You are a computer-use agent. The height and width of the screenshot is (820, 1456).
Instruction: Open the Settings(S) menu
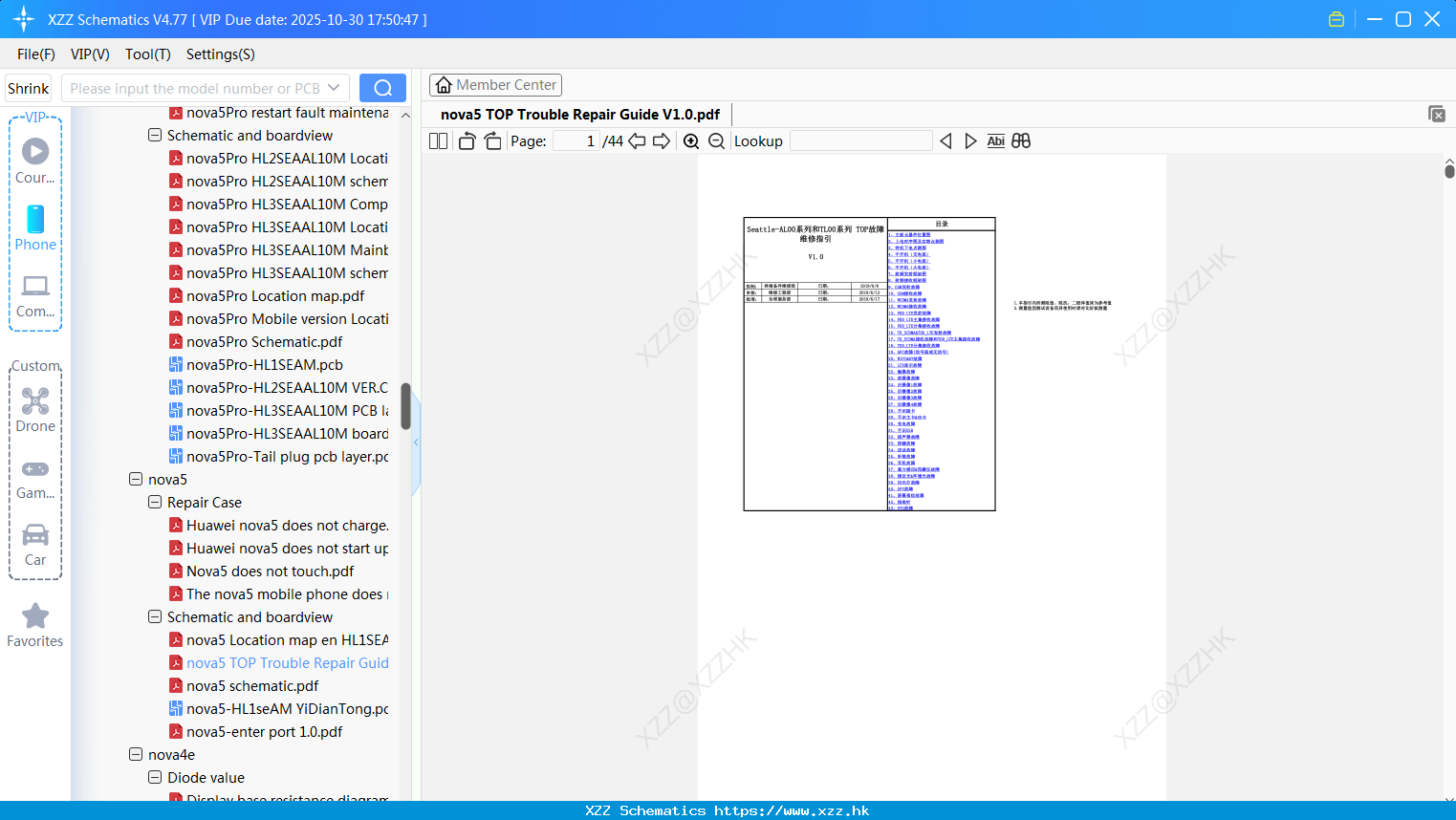tap(221, 54)
